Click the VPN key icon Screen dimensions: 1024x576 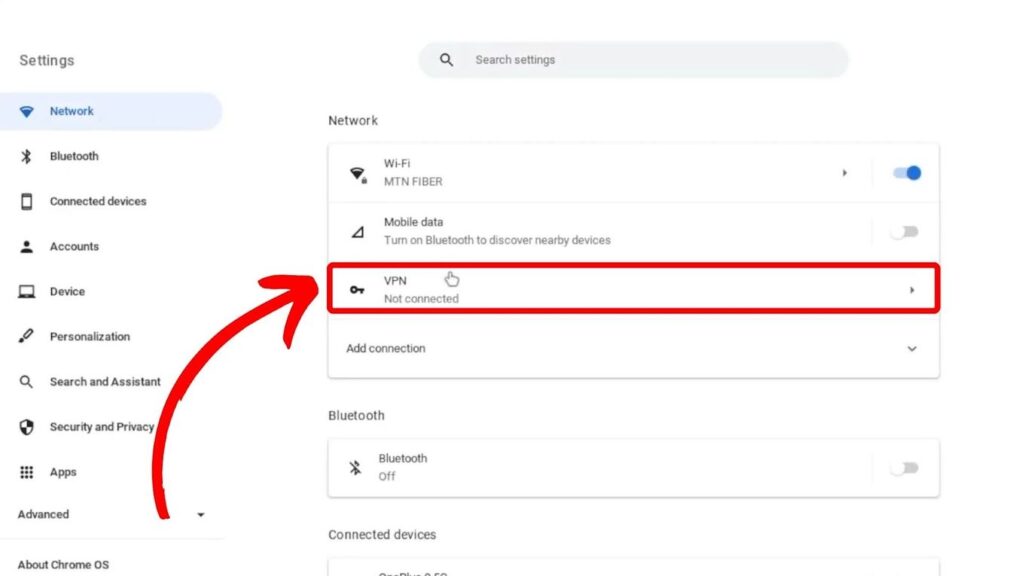click(x=357, y=289)
